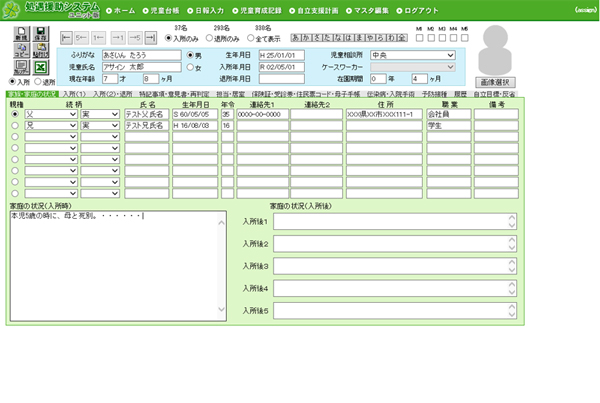Click the green Excel export icon

coord(41,67)
